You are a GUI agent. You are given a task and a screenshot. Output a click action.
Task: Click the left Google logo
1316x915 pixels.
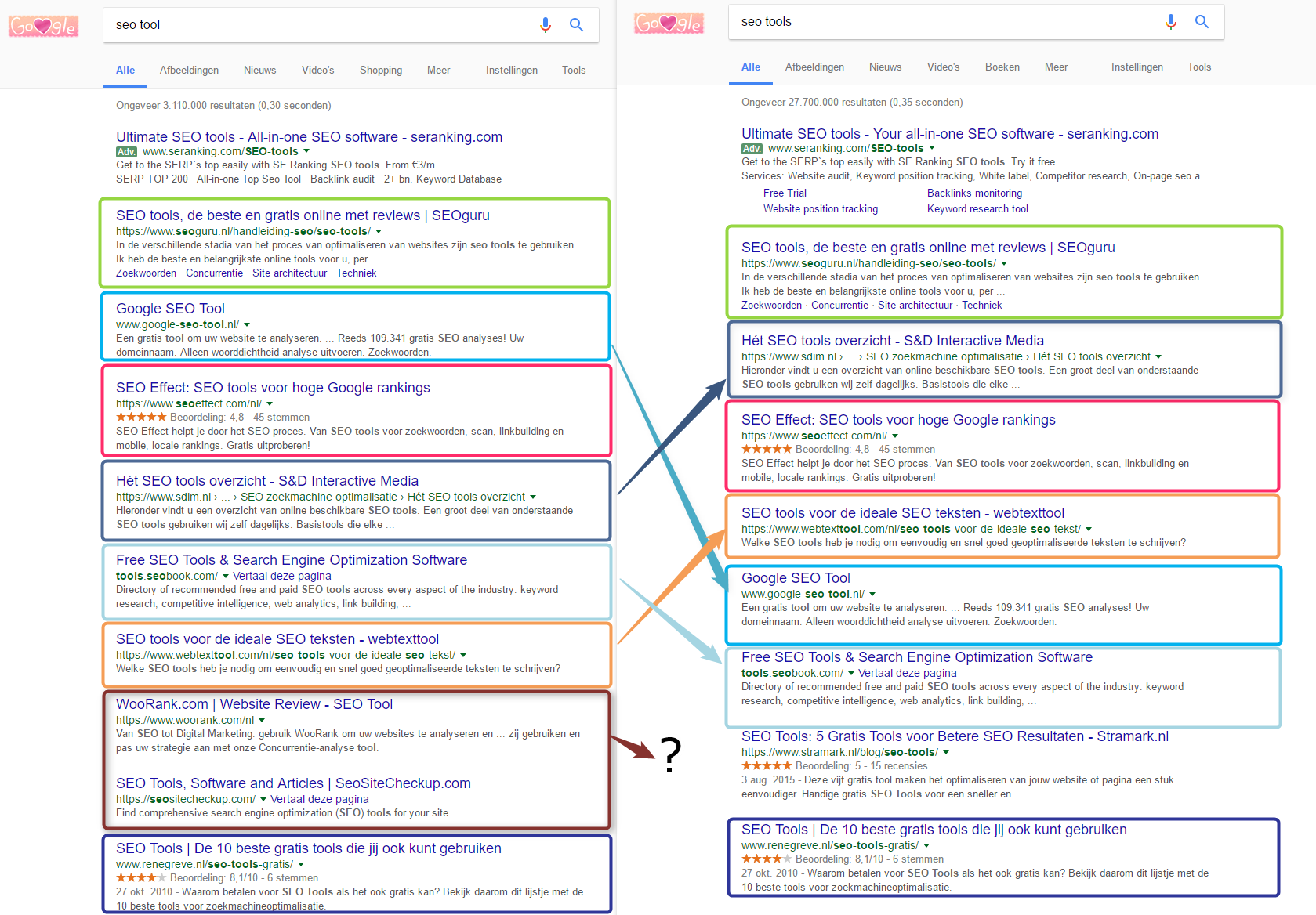(x=44, y=27)
